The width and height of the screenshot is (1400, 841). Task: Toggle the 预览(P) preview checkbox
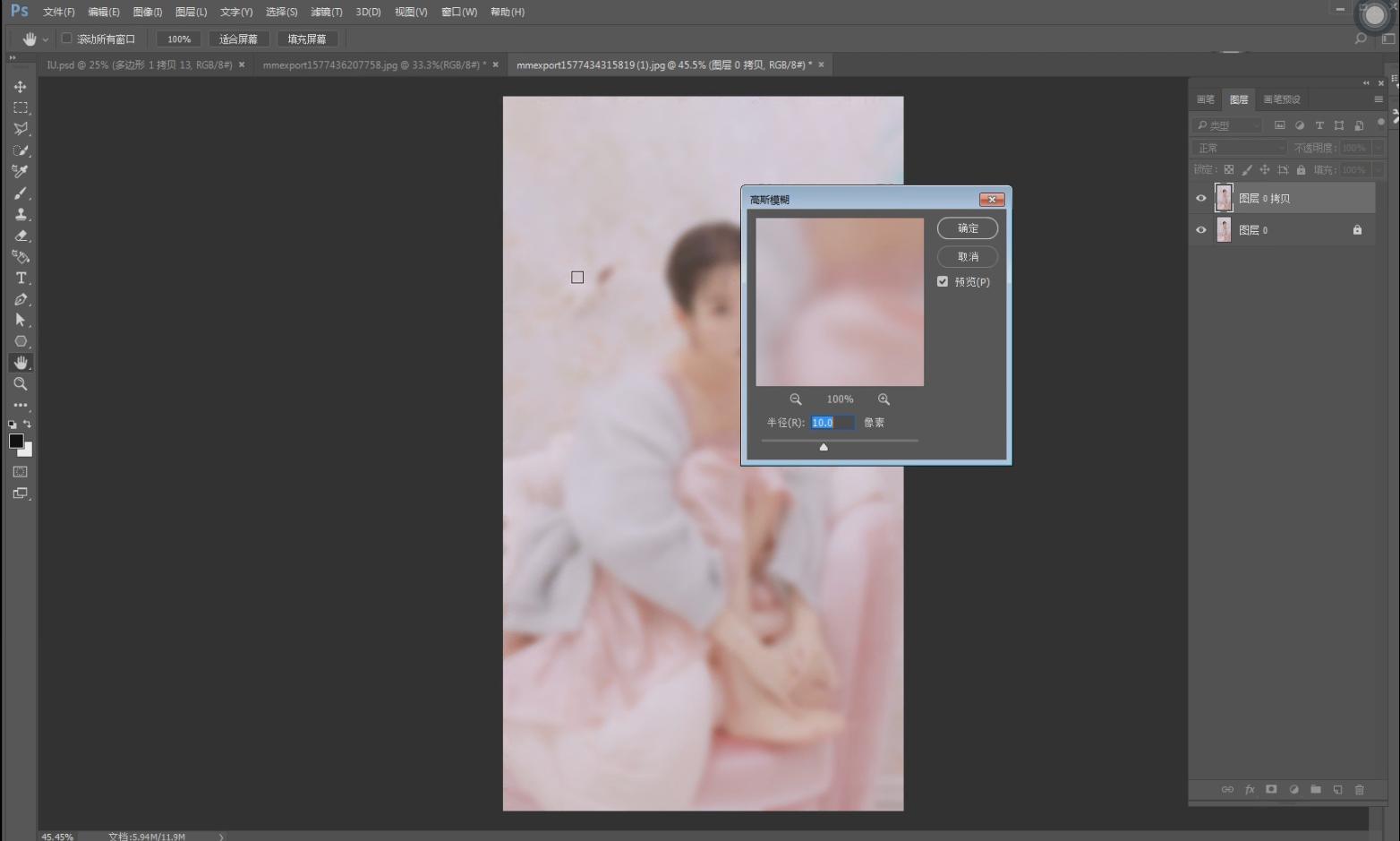[943, 281]
